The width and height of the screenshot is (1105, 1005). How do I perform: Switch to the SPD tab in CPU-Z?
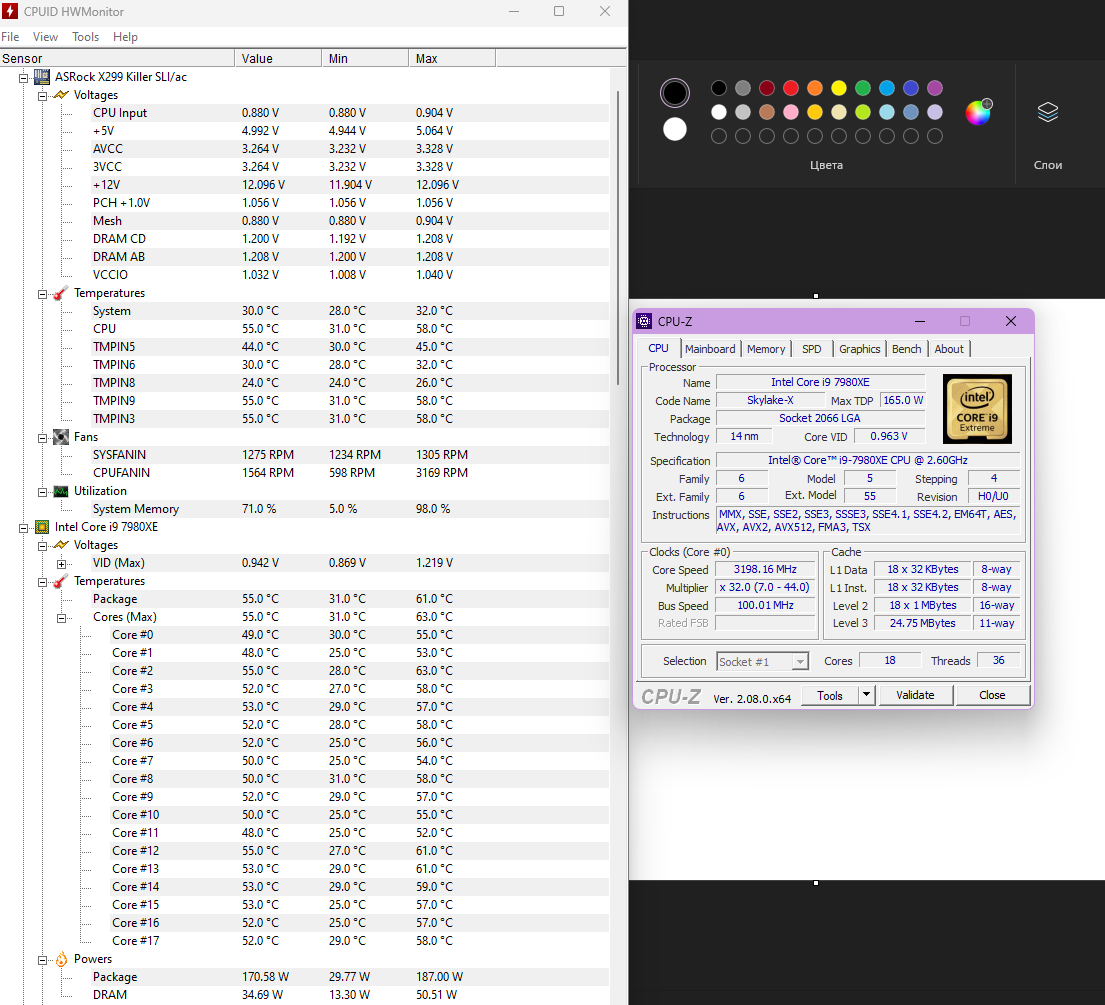[x=812, y=349]
